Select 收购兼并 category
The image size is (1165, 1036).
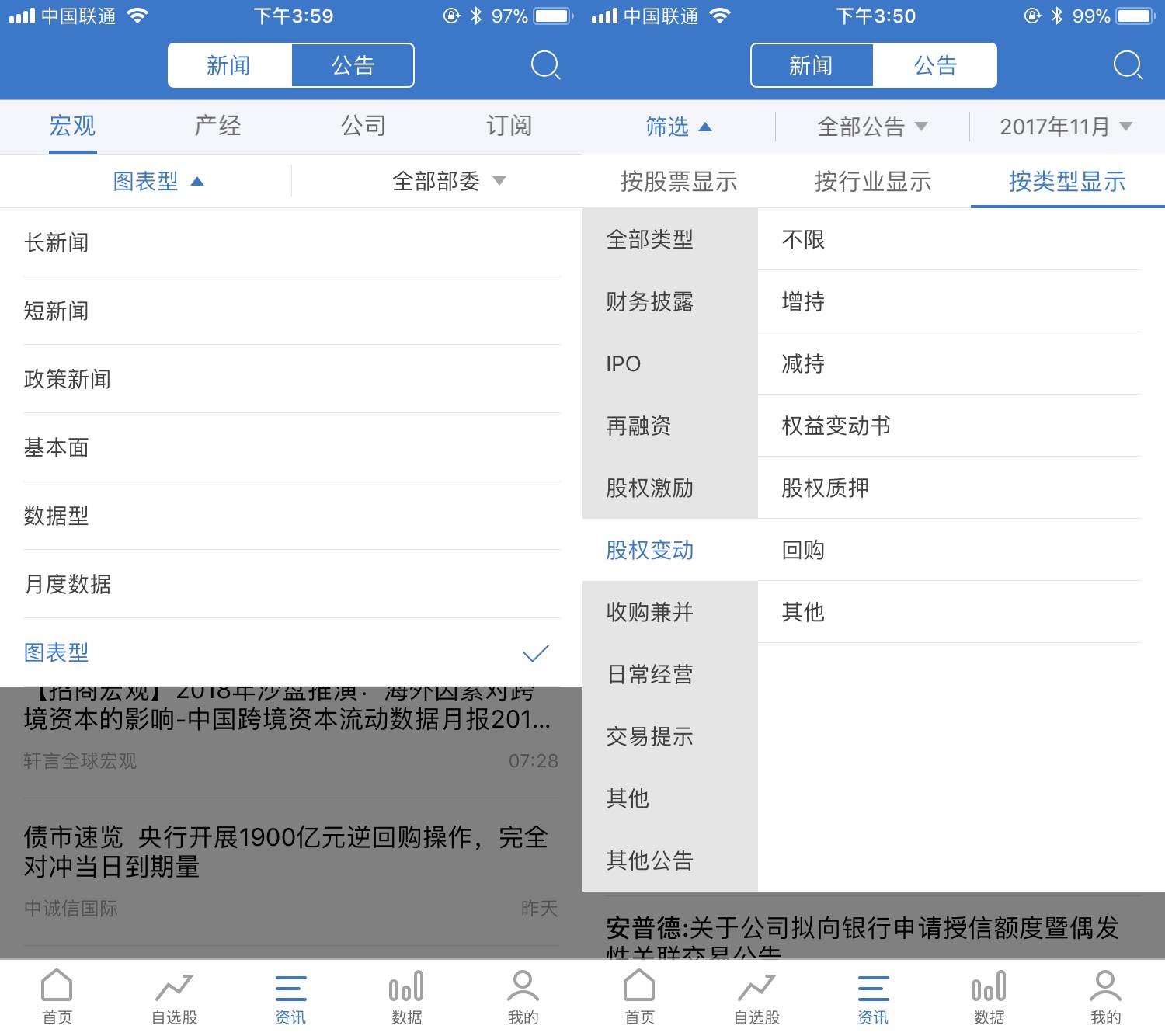pyautogui.click(x=669, y=612)
